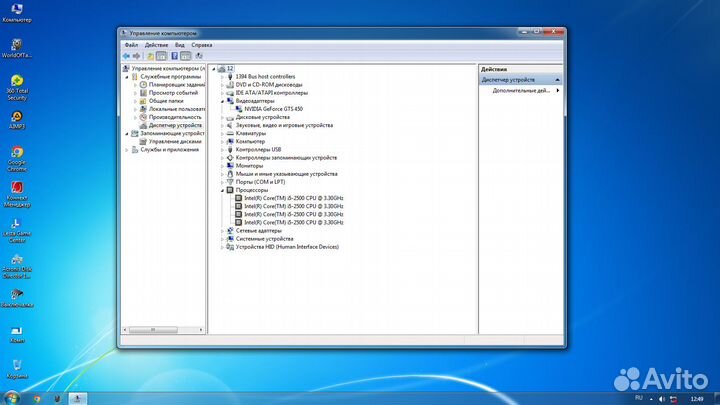Select Диспетчер устройств in the left tree
The height and width of the screenshot is (405, 720).
175,125
